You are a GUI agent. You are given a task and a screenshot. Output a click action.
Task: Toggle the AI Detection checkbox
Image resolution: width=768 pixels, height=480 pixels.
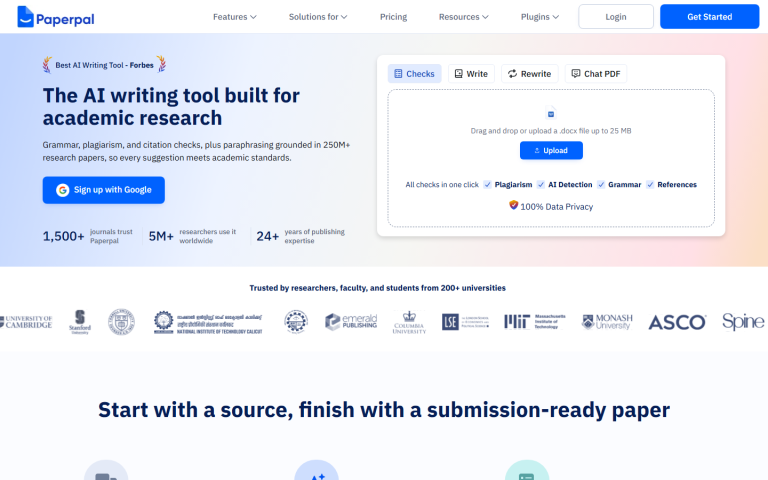click(x=541, y=185)
